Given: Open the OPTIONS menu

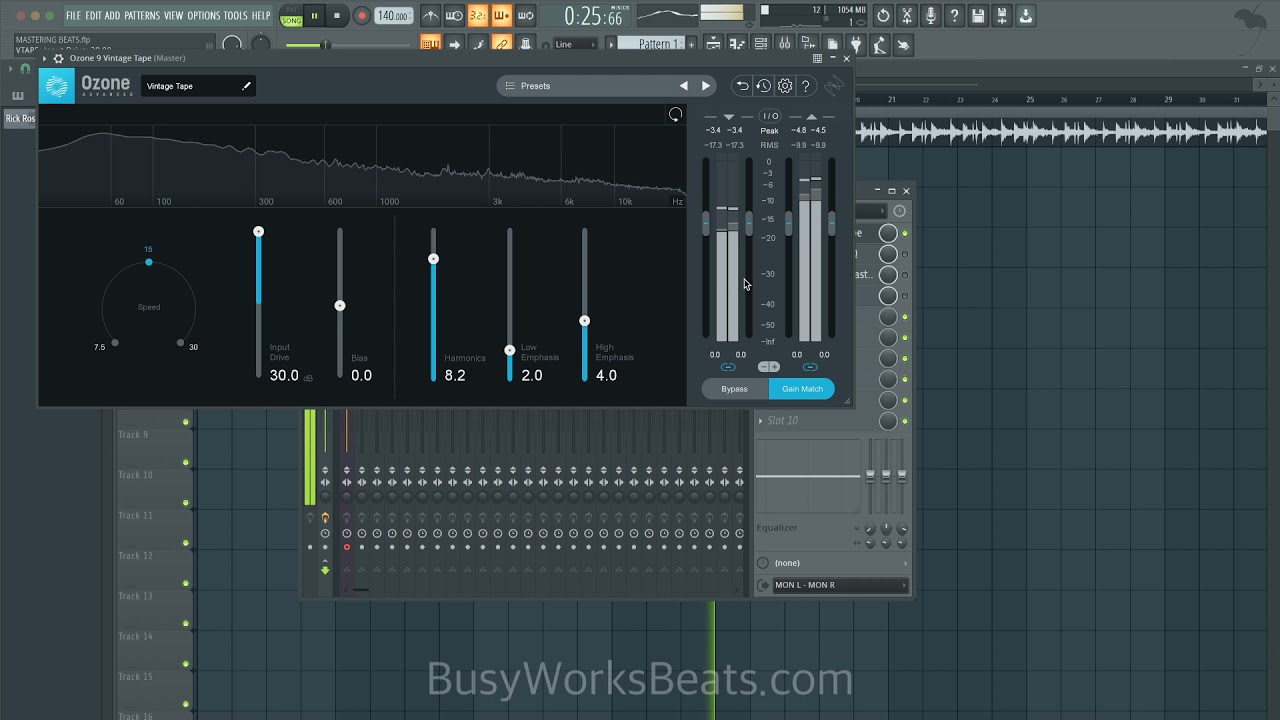Looking at the screenshot, I should coord(203,16).
